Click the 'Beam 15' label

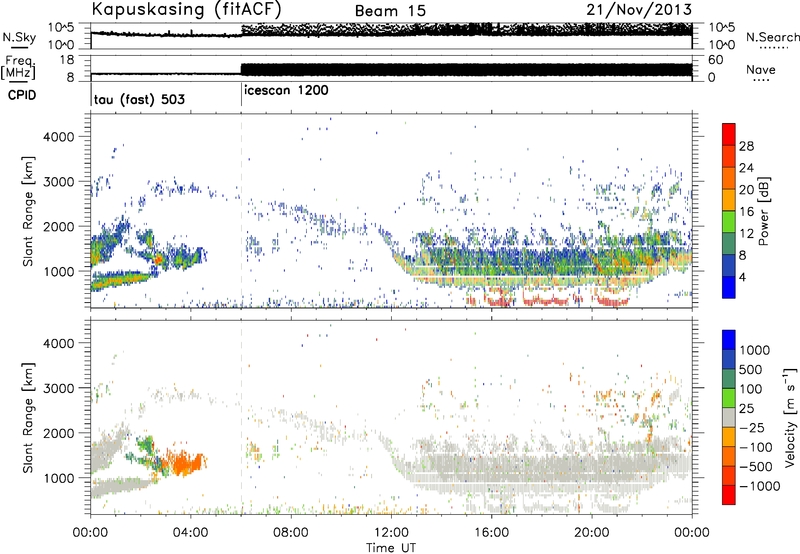(x=390, y=11)
